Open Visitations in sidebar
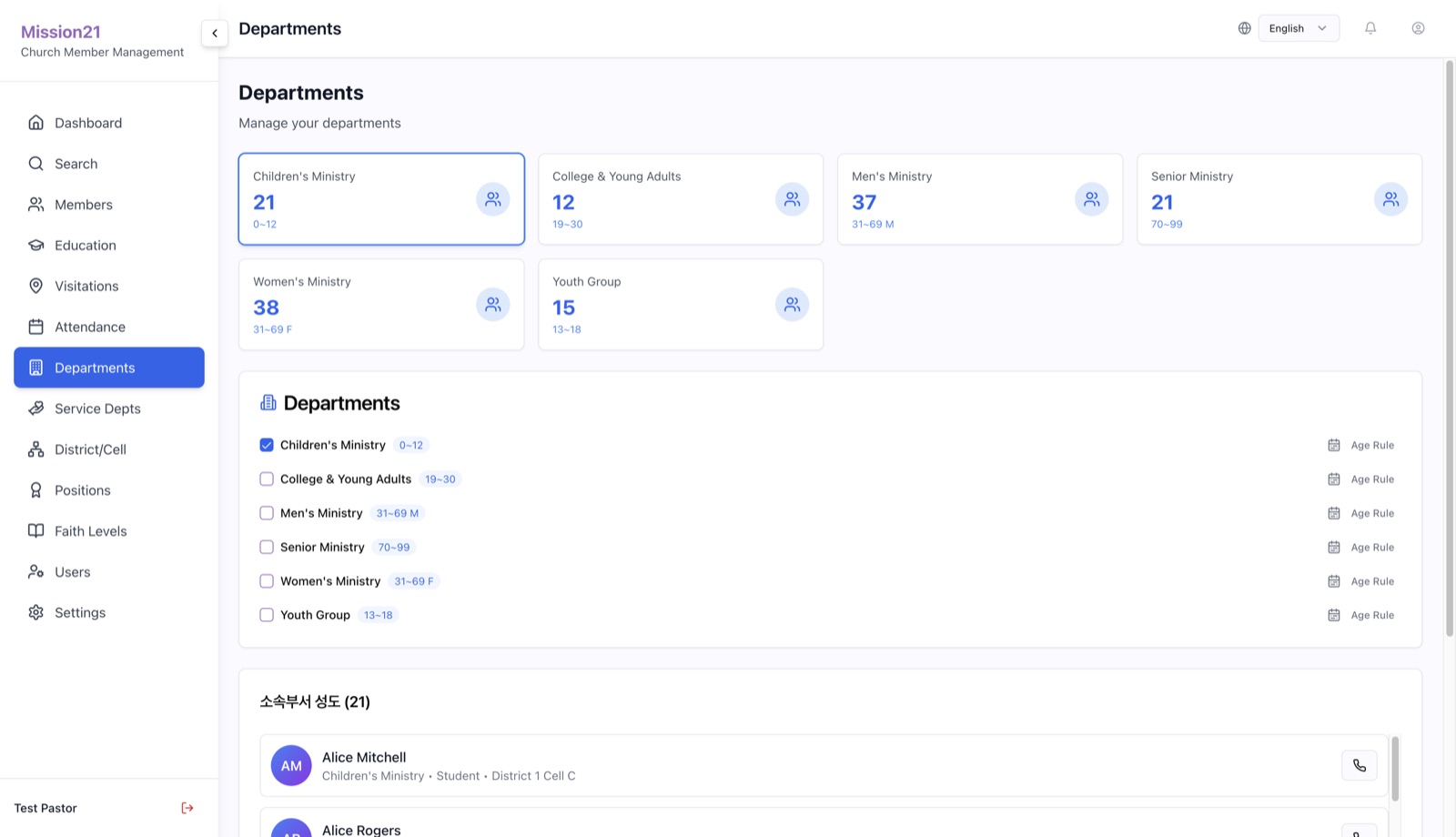This screenshot has width=1456, height=837. 109,286
